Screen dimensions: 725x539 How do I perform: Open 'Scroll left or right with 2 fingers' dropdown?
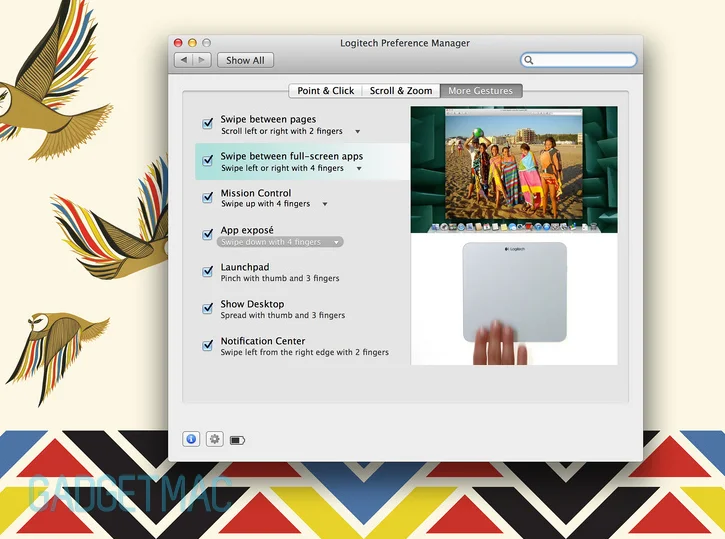[x=290, y=131]
